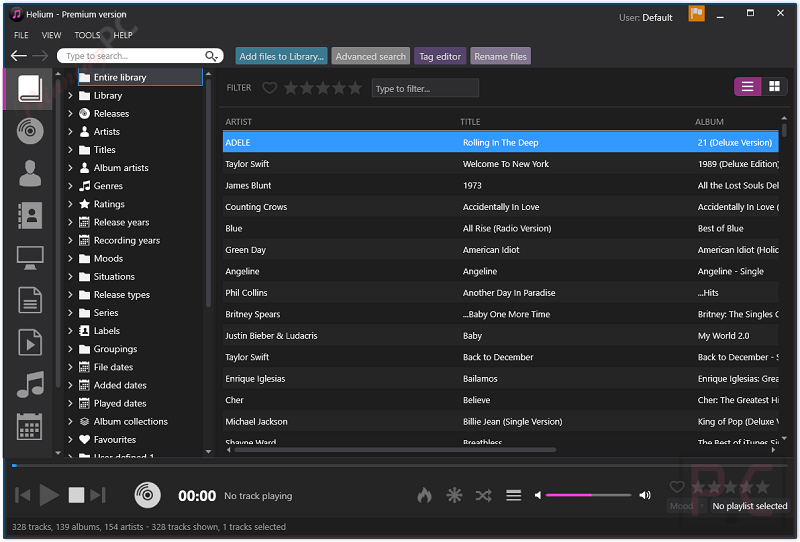
Task: Expand the Favourites tree node
Action: click(70, 439)
